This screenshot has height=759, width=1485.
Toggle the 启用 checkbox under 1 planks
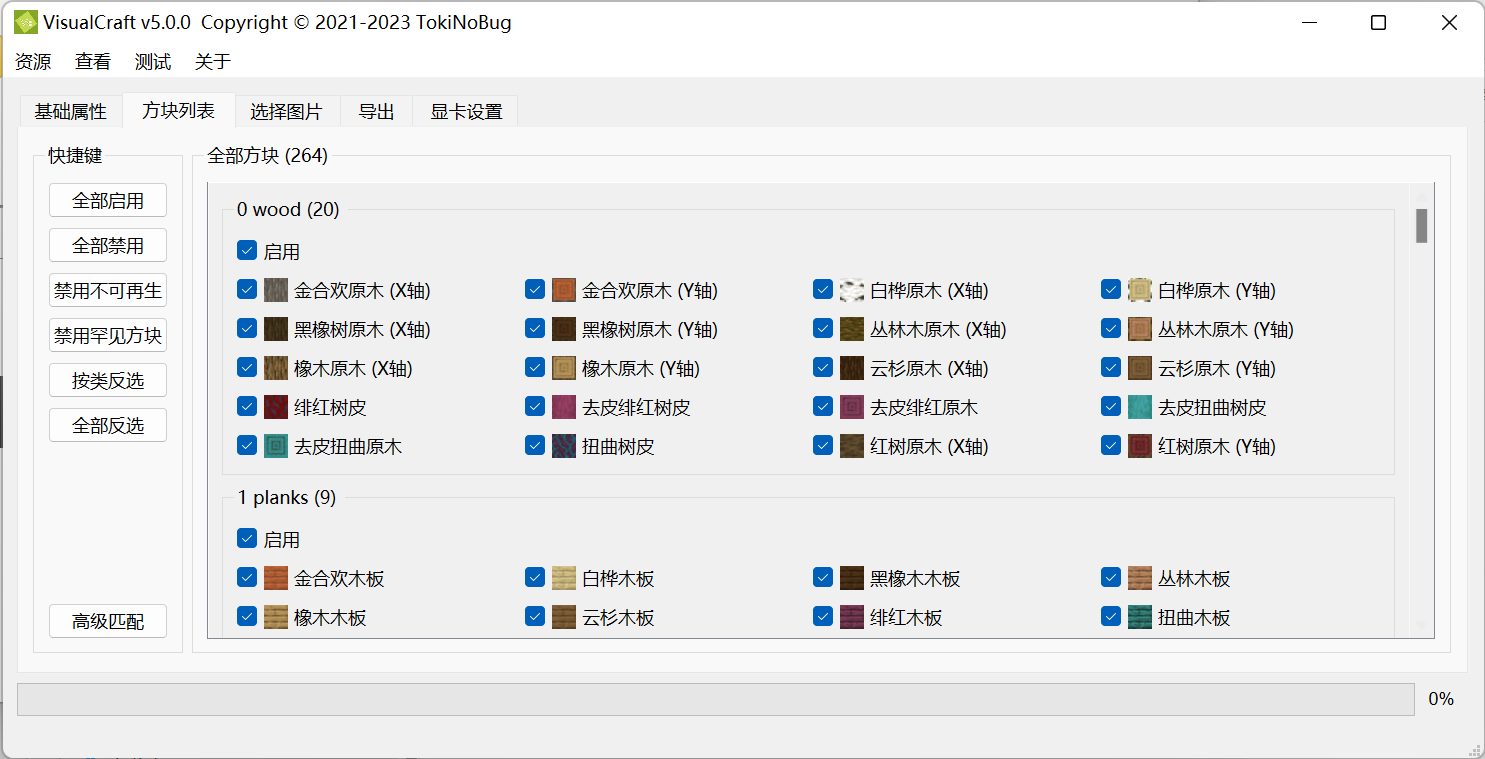(247, 539)
